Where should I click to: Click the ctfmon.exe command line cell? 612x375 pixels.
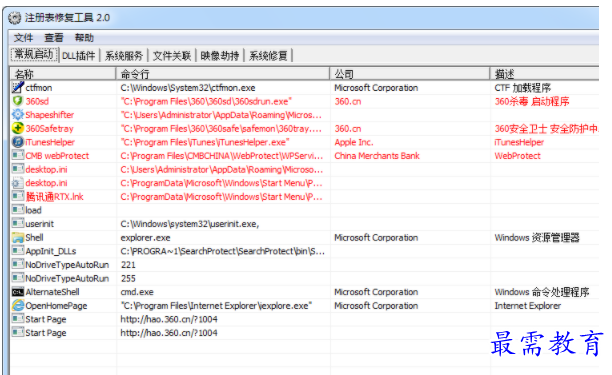pos(188,88)
